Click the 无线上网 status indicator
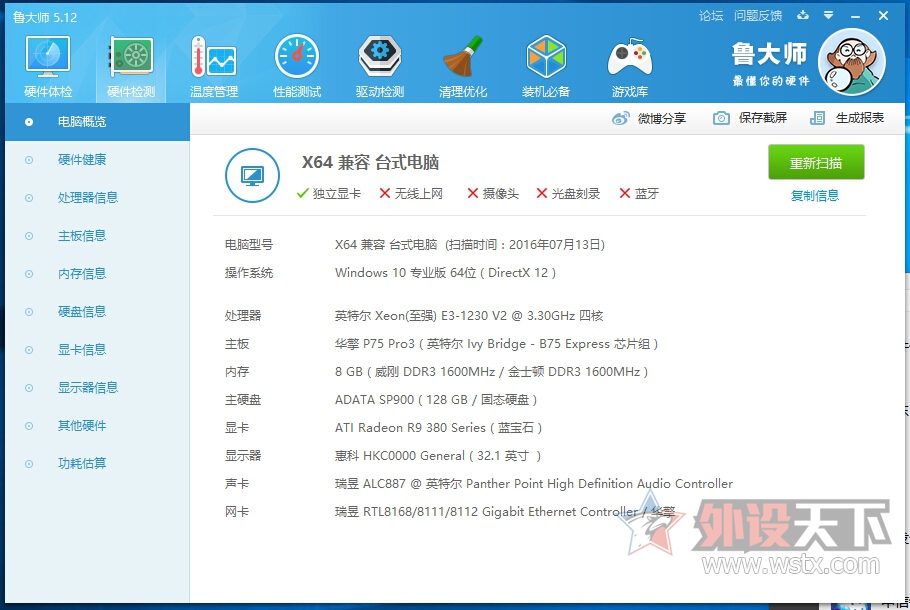This screenshot has height=610, width=910. click(411, 194)
